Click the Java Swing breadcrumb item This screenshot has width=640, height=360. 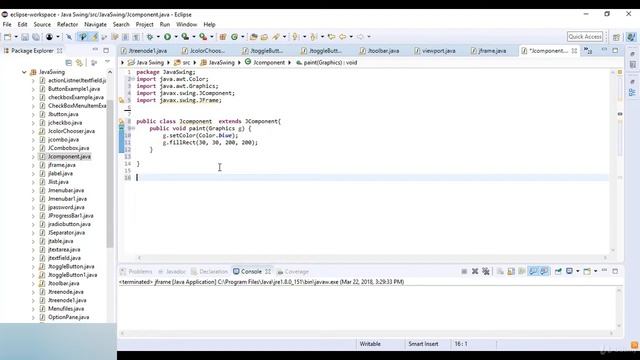[146, 62]
